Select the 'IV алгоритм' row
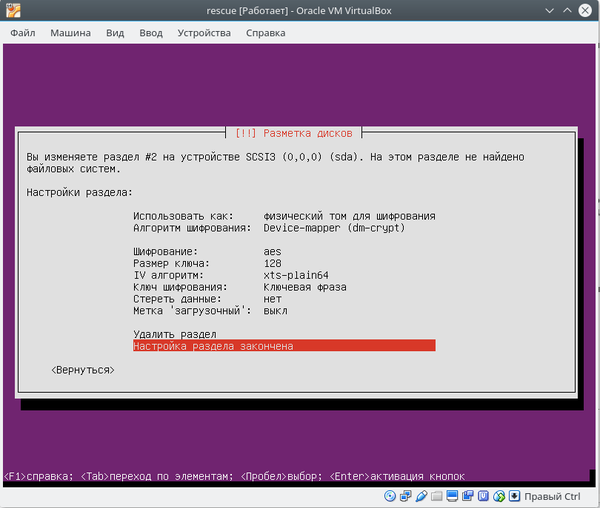Screen dimensions: 600x508 (231, 275)
